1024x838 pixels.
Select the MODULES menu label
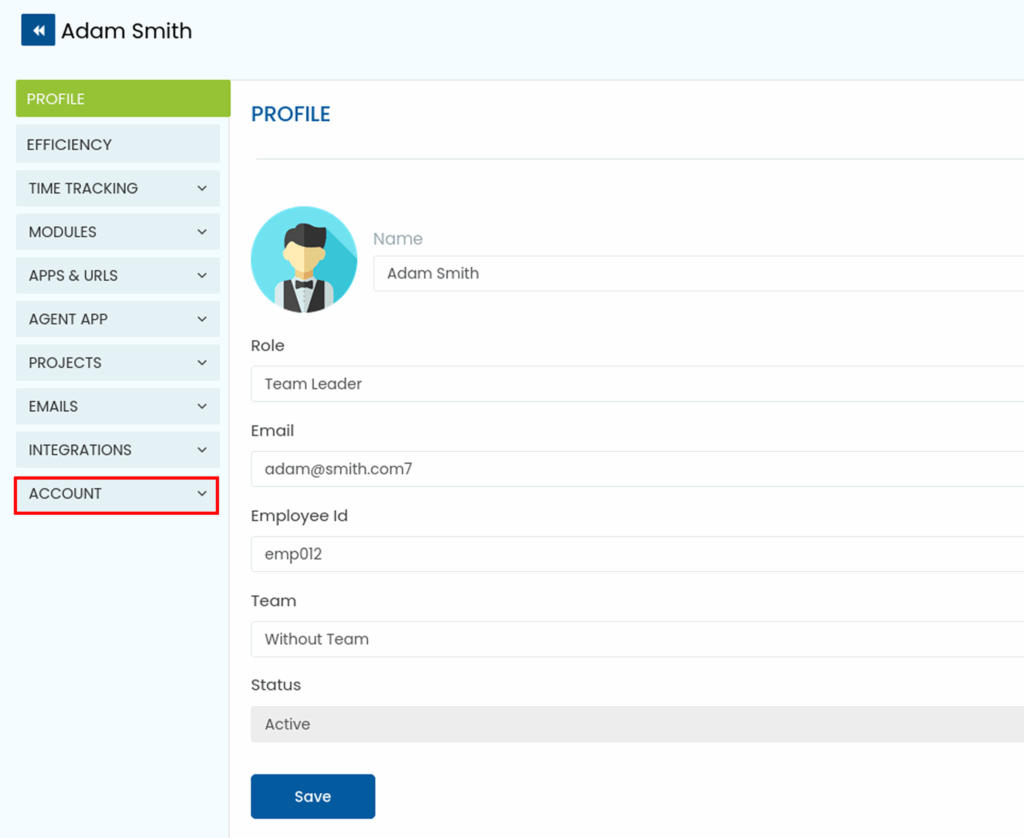[x=63, y=232]
